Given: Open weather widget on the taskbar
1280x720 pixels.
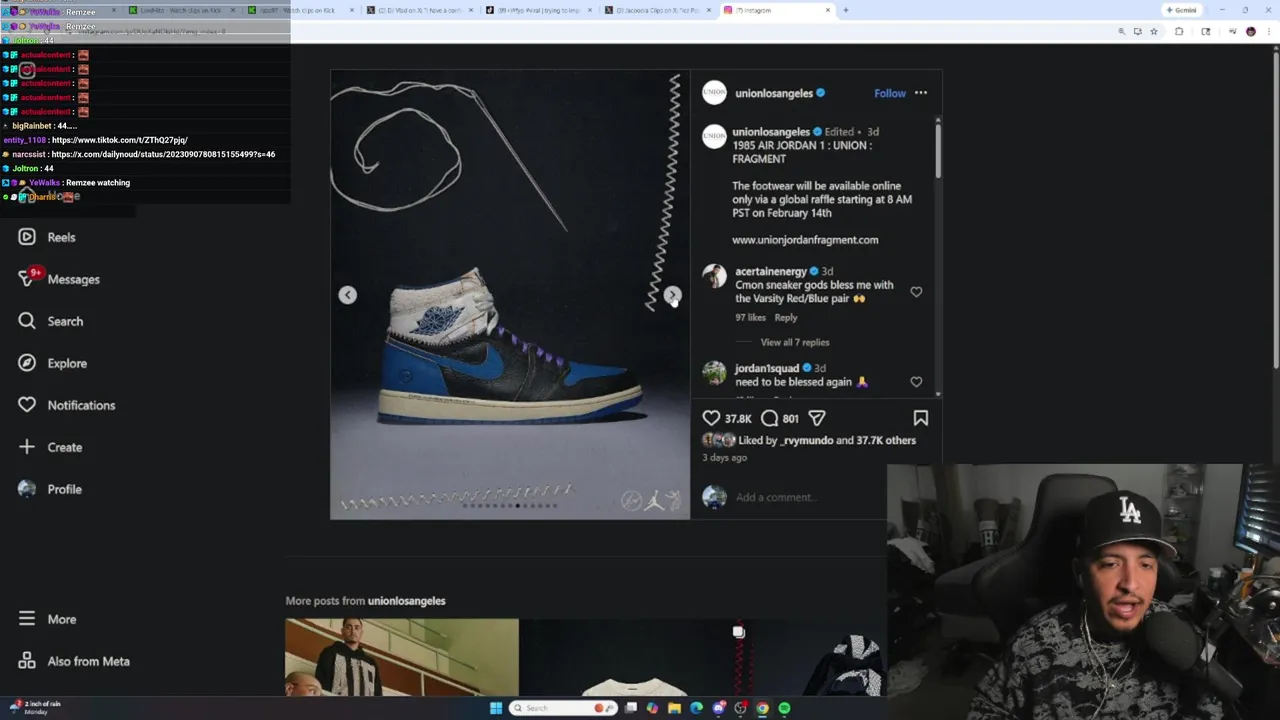Looking at the screenshot, I should point(35,707).
